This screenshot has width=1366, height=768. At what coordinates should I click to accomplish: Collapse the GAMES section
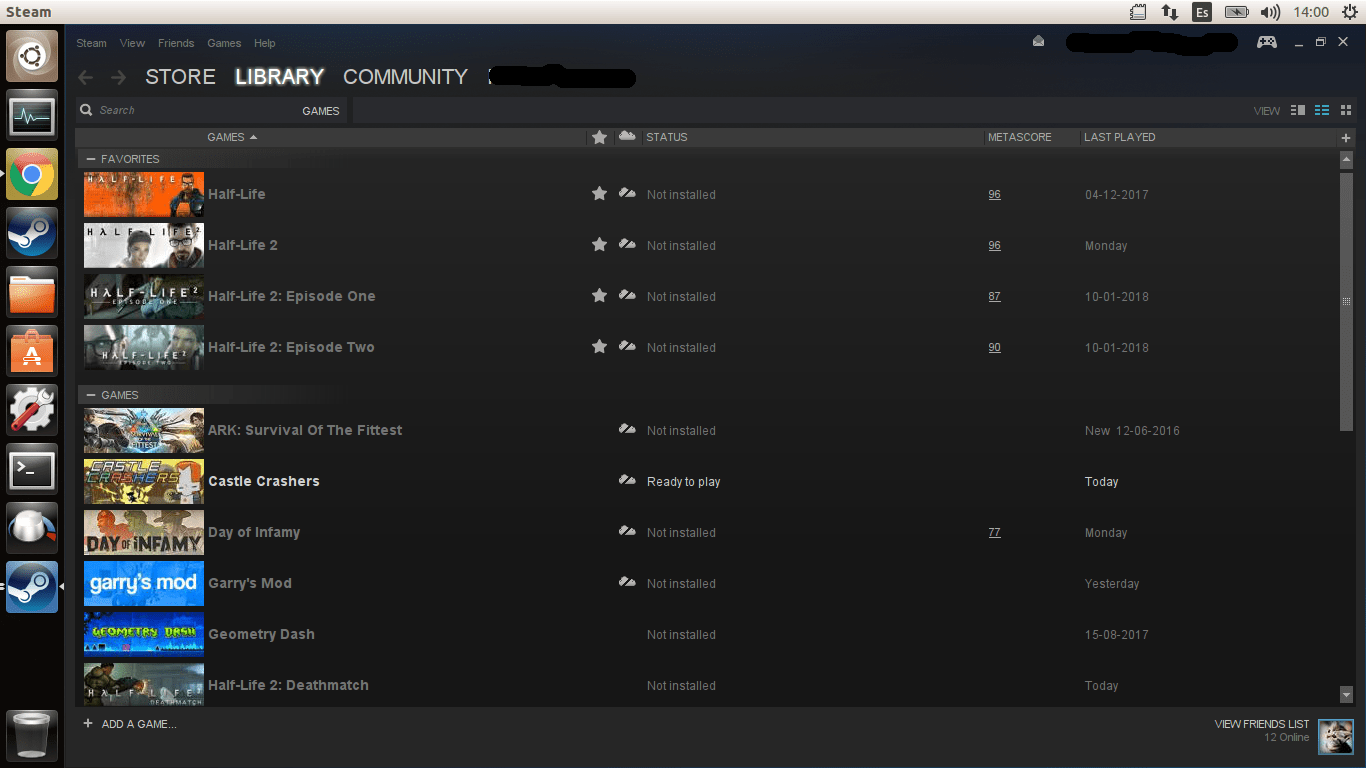point(91,394)
